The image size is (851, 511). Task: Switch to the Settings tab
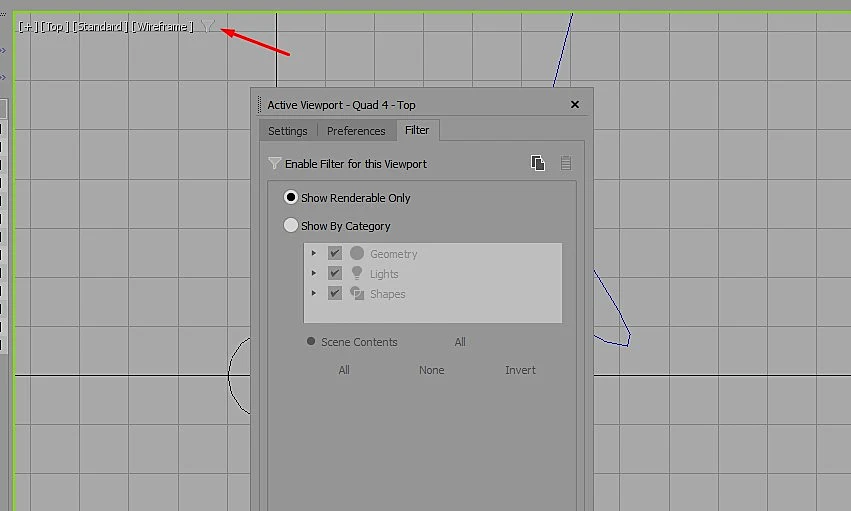pyautogui.click(x=288, y=131)
